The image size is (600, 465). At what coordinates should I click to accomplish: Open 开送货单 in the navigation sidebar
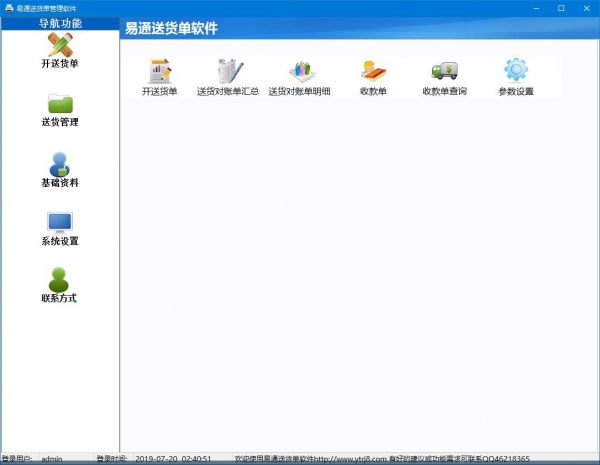click(60, 51)
